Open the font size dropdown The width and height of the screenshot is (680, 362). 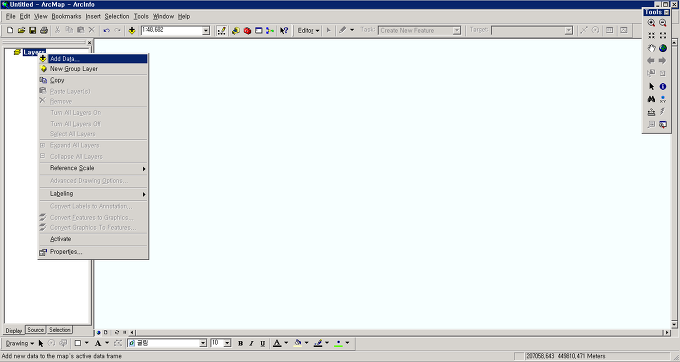click(x=227, y=343)
